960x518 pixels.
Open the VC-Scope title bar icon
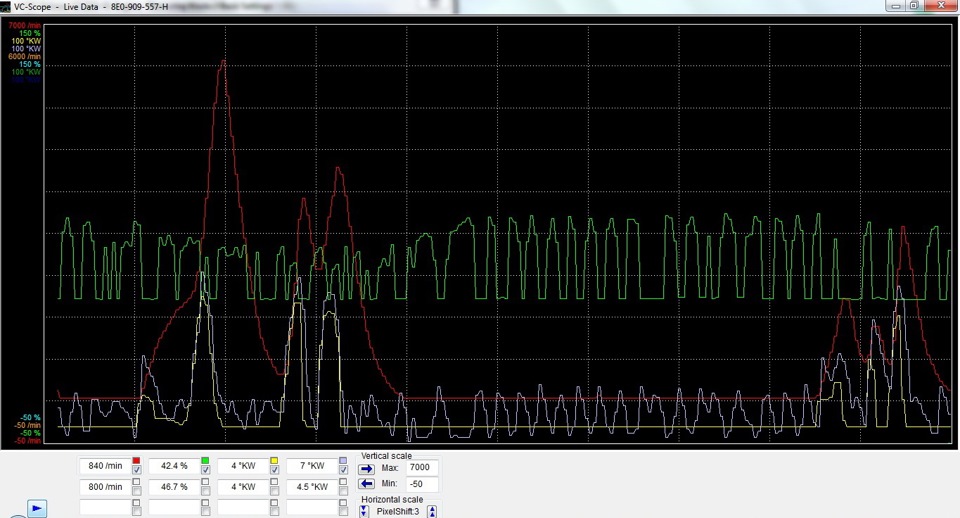(6, 7)
